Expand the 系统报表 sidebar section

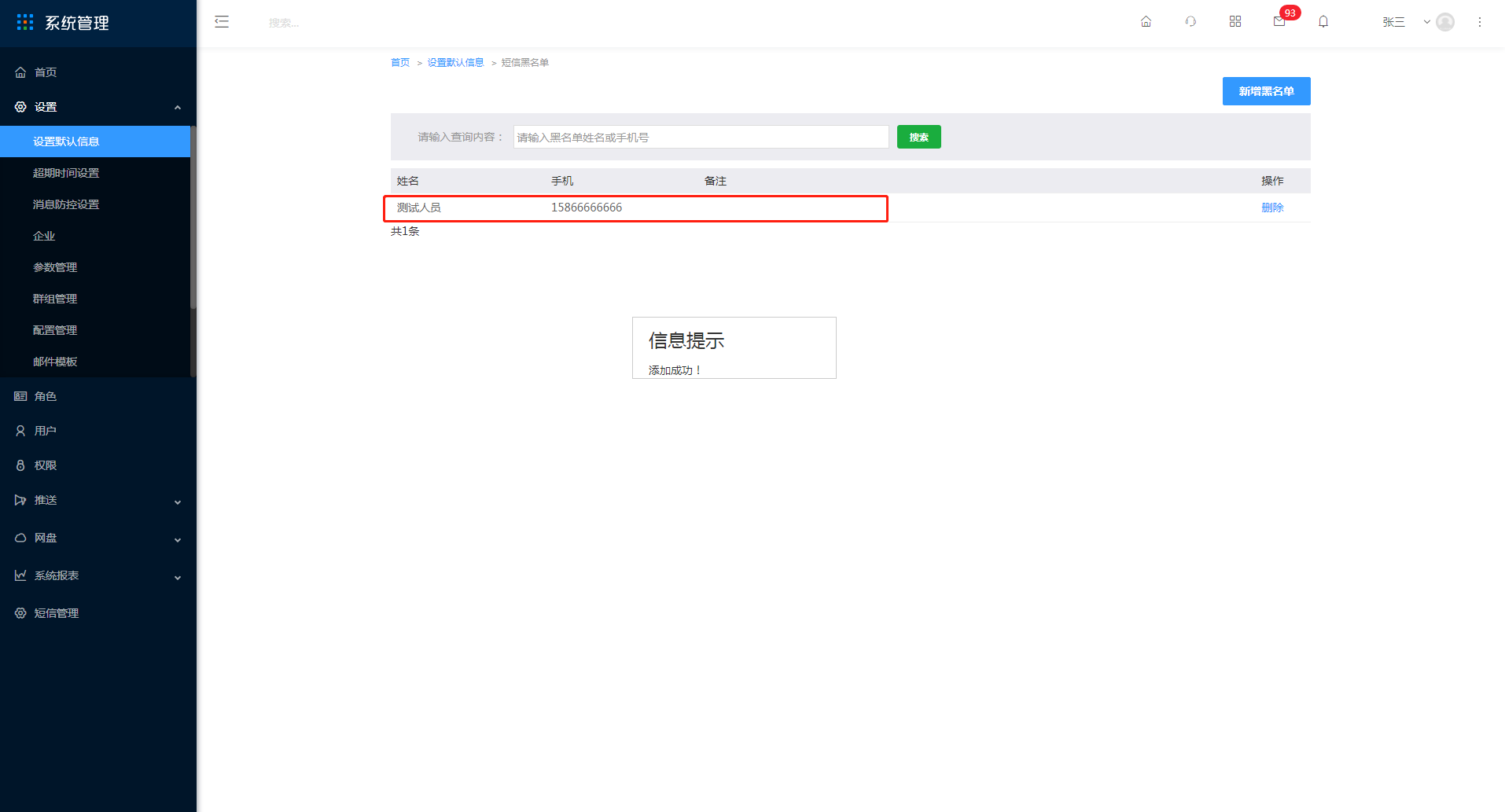pyautogui.click(x=98, y=575)
